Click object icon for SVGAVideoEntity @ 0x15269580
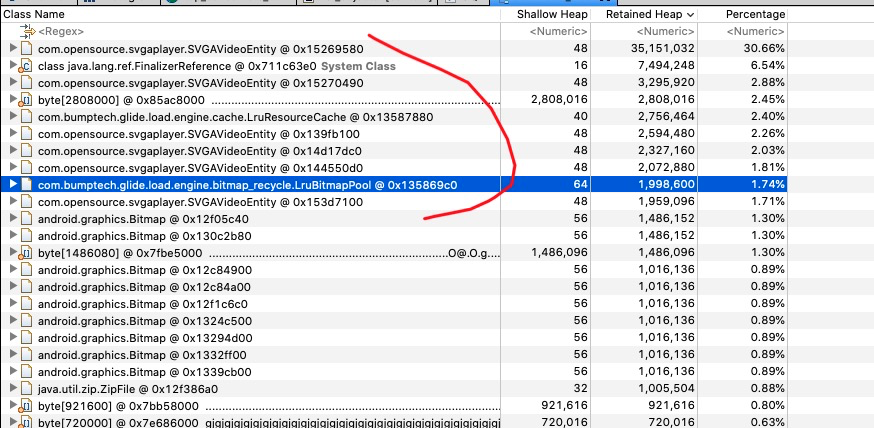The image size is (874, 428). click(x=27, y=49)
